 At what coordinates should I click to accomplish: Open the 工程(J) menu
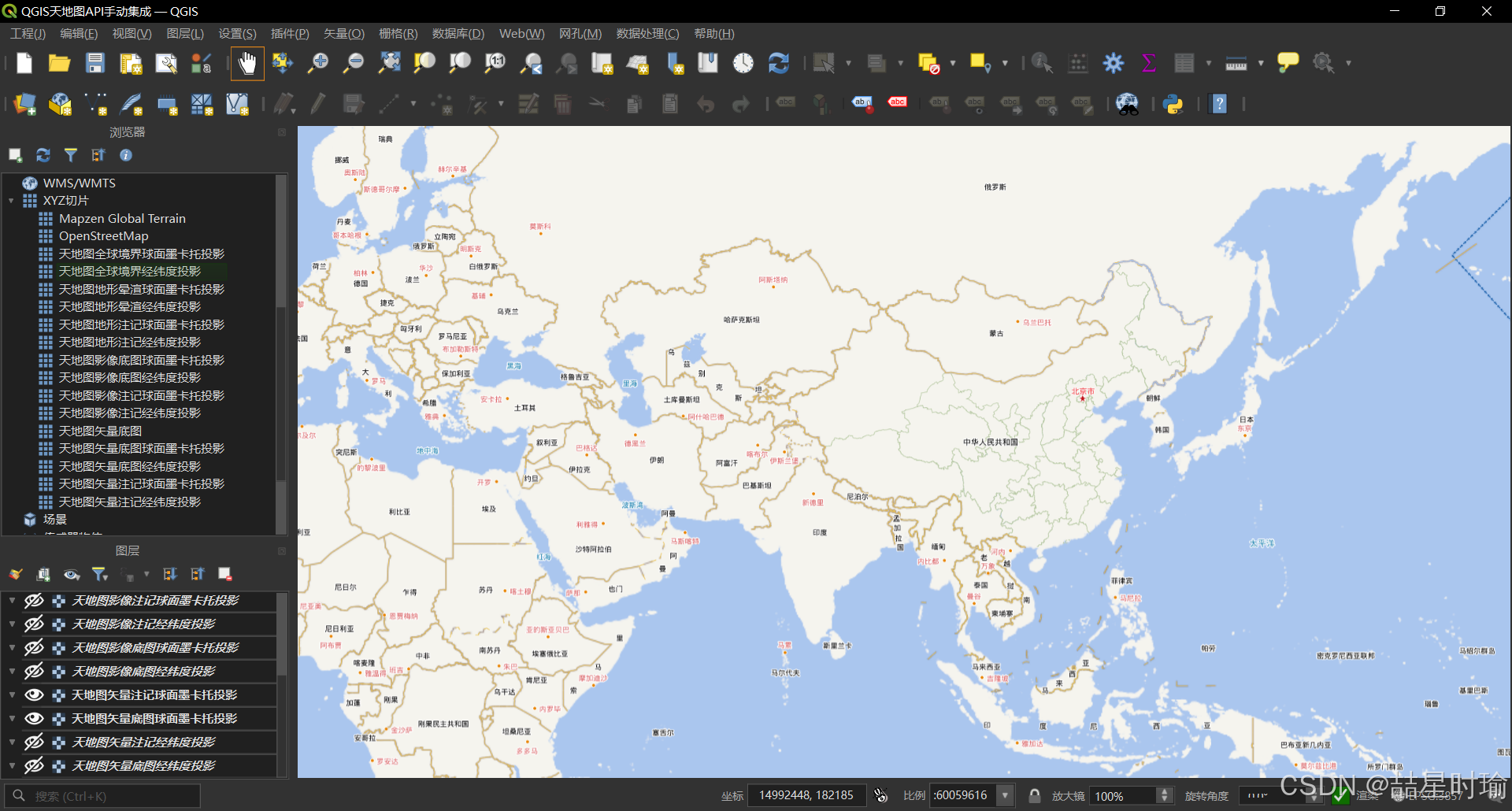click(x=28, y=34)
